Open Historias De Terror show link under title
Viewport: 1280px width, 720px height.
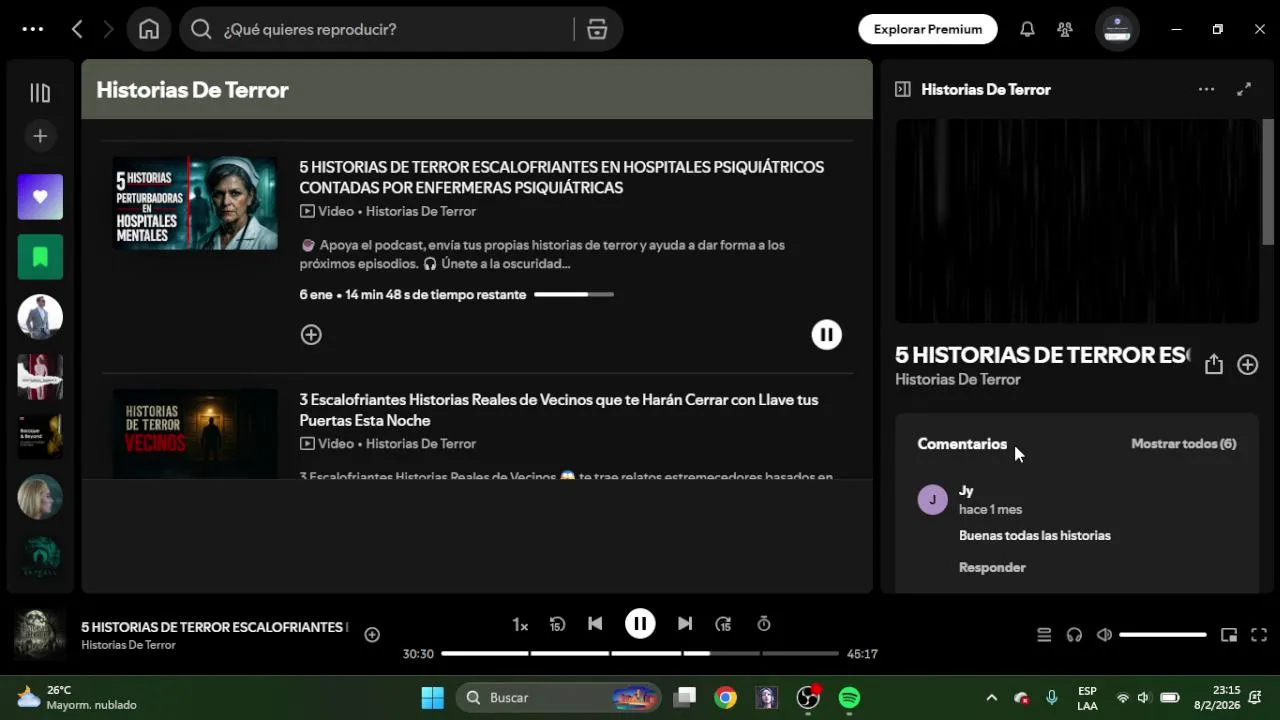click(x=957, y=379)
